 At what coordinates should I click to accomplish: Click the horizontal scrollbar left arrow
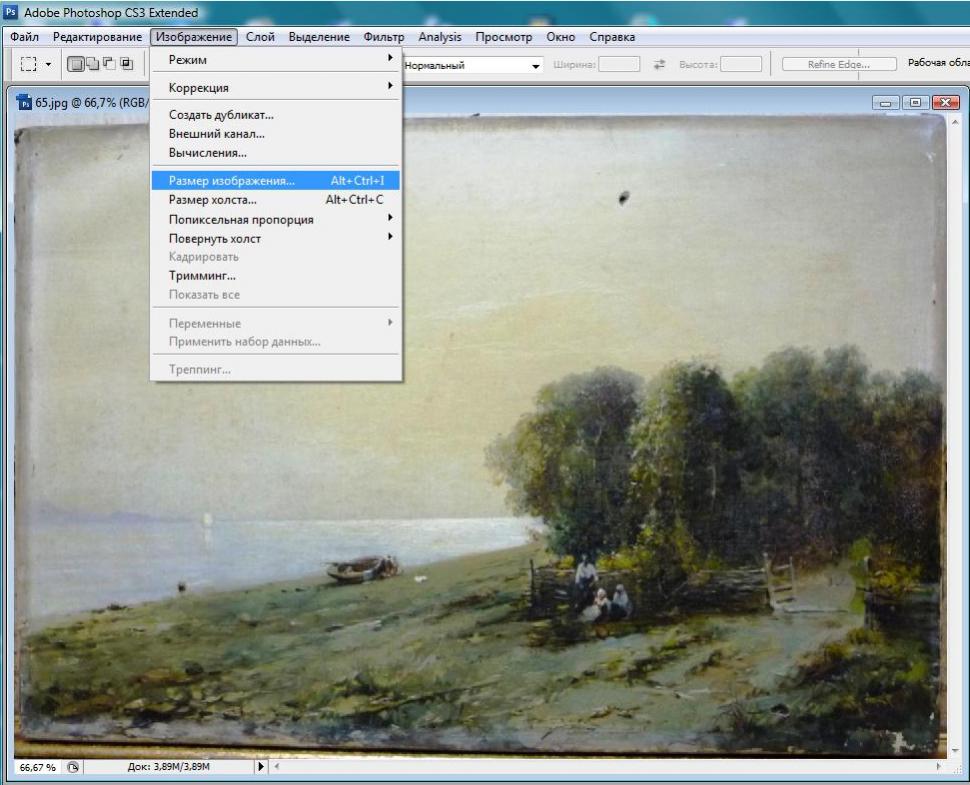click(x=277, y=766)
